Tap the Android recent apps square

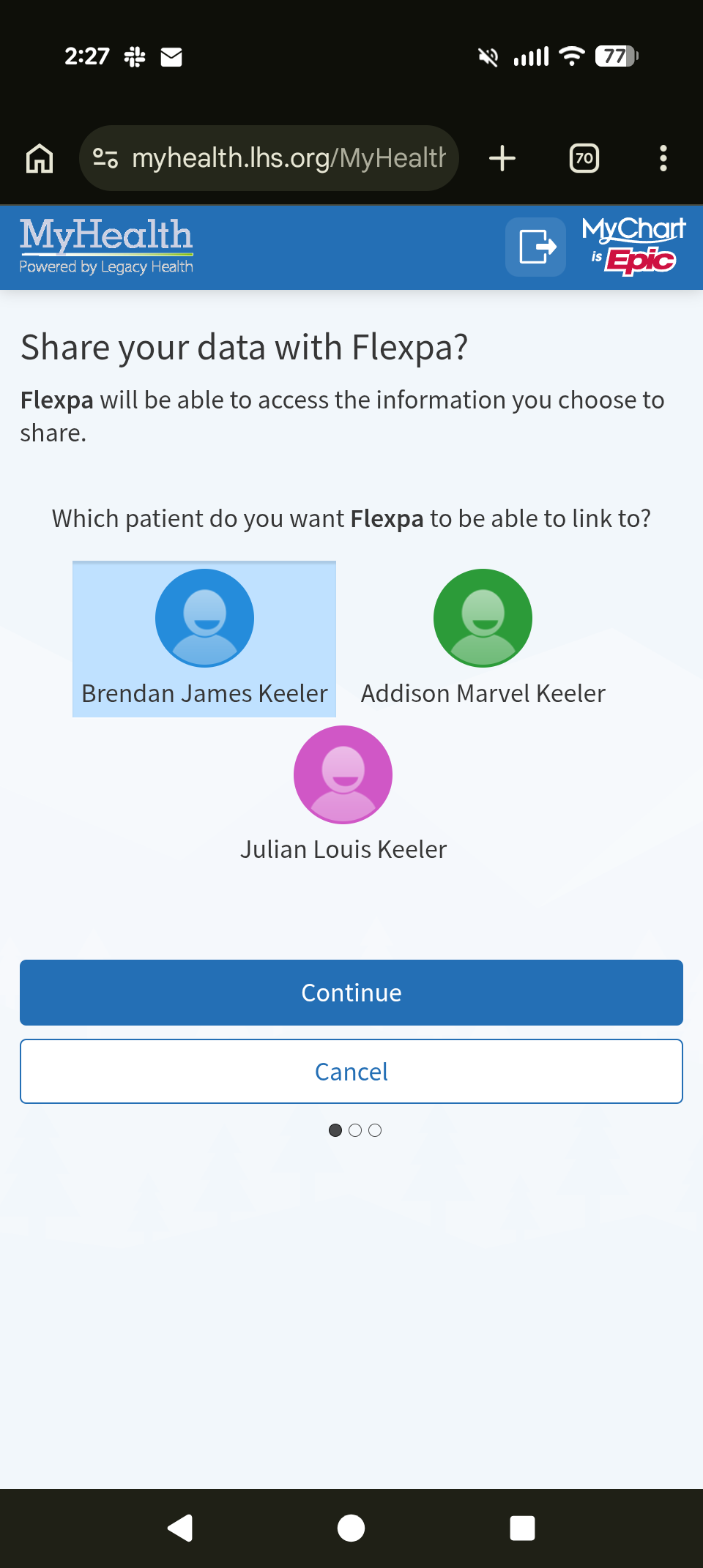(x=522, y=1528)
